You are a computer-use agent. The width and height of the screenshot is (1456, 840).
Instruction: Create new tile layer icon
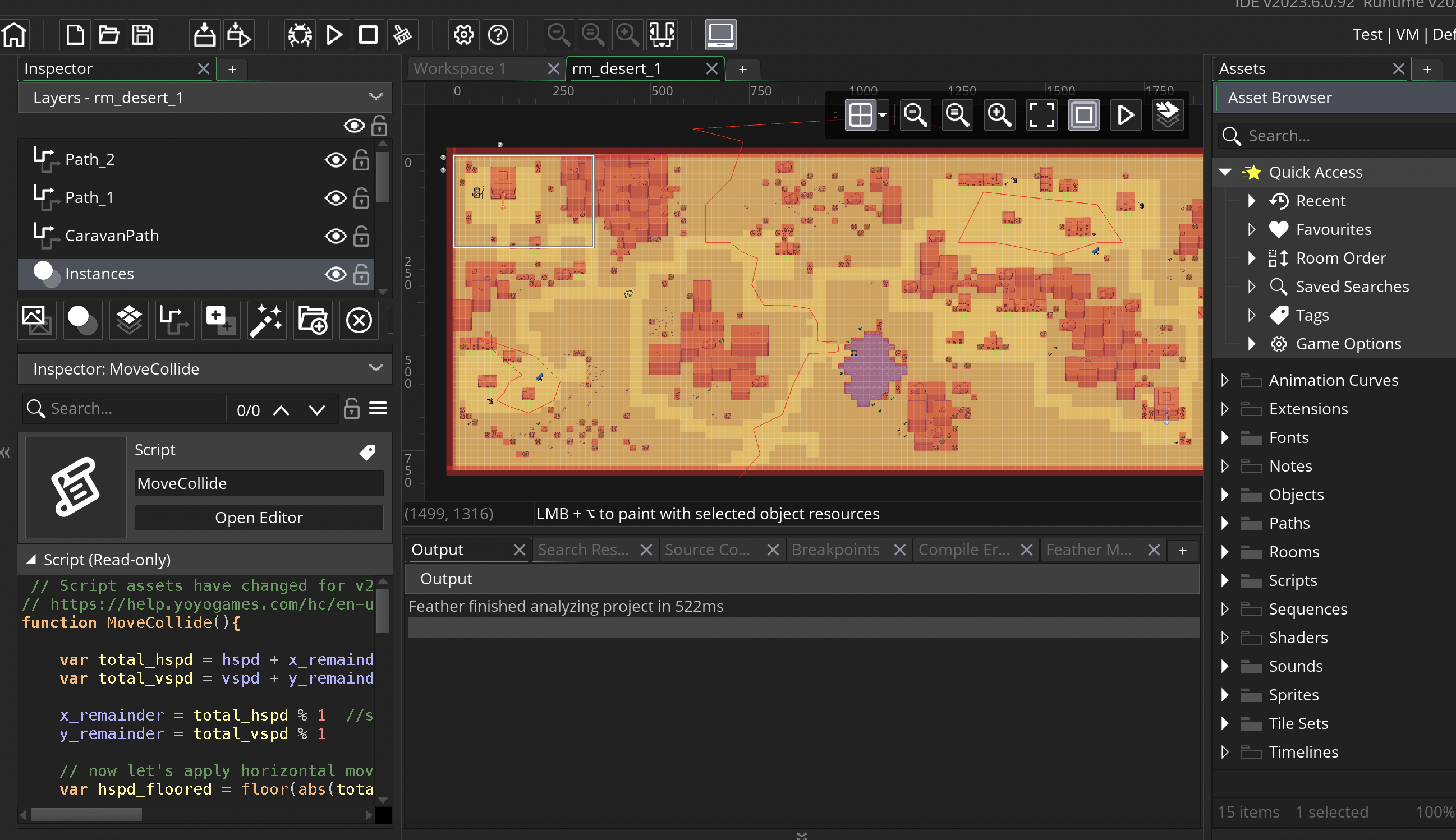pyautogui.click(x=128, y=320)
